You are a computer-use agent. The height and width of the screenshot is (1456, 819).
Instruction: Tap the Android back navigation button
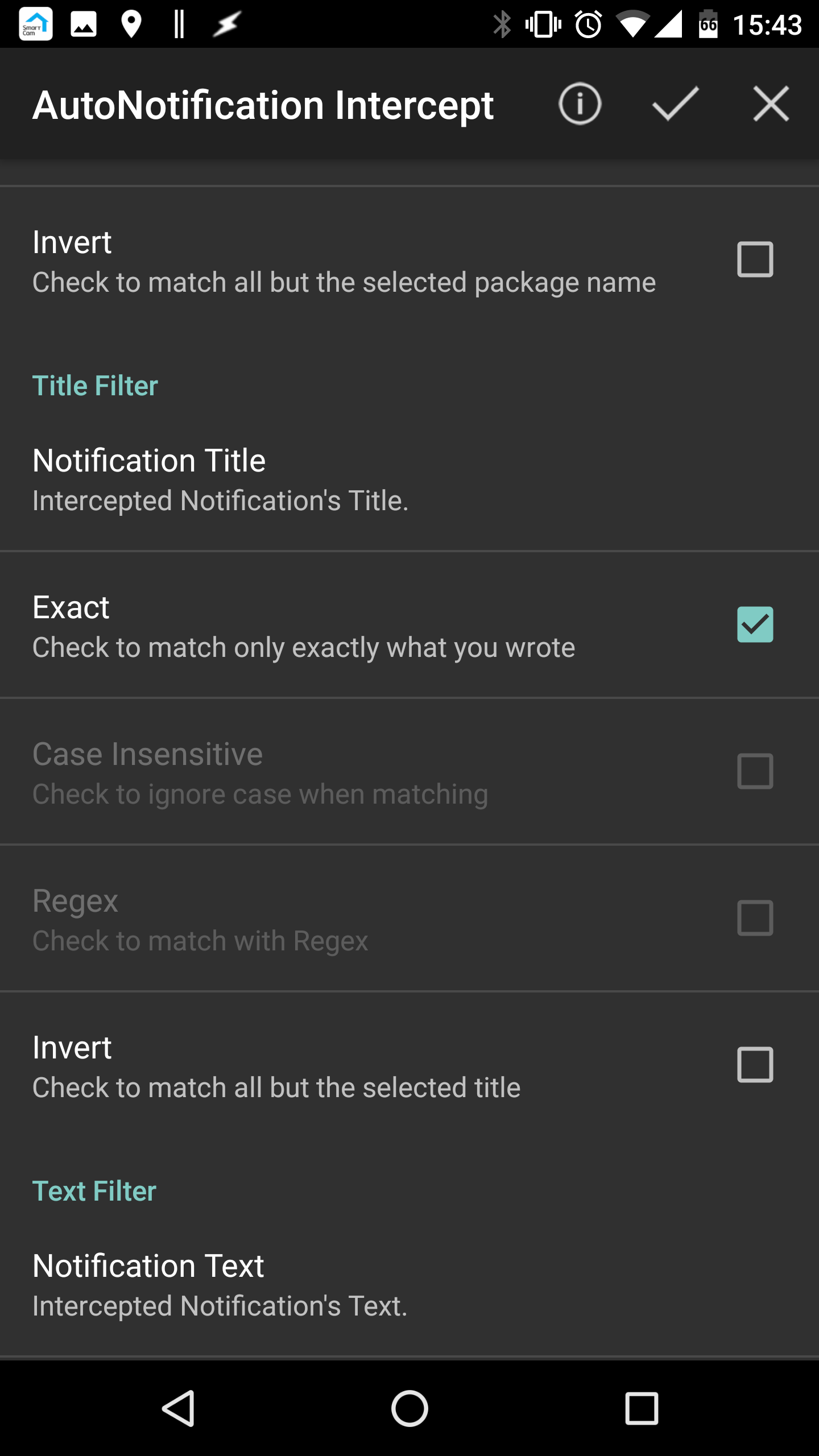179,1408
